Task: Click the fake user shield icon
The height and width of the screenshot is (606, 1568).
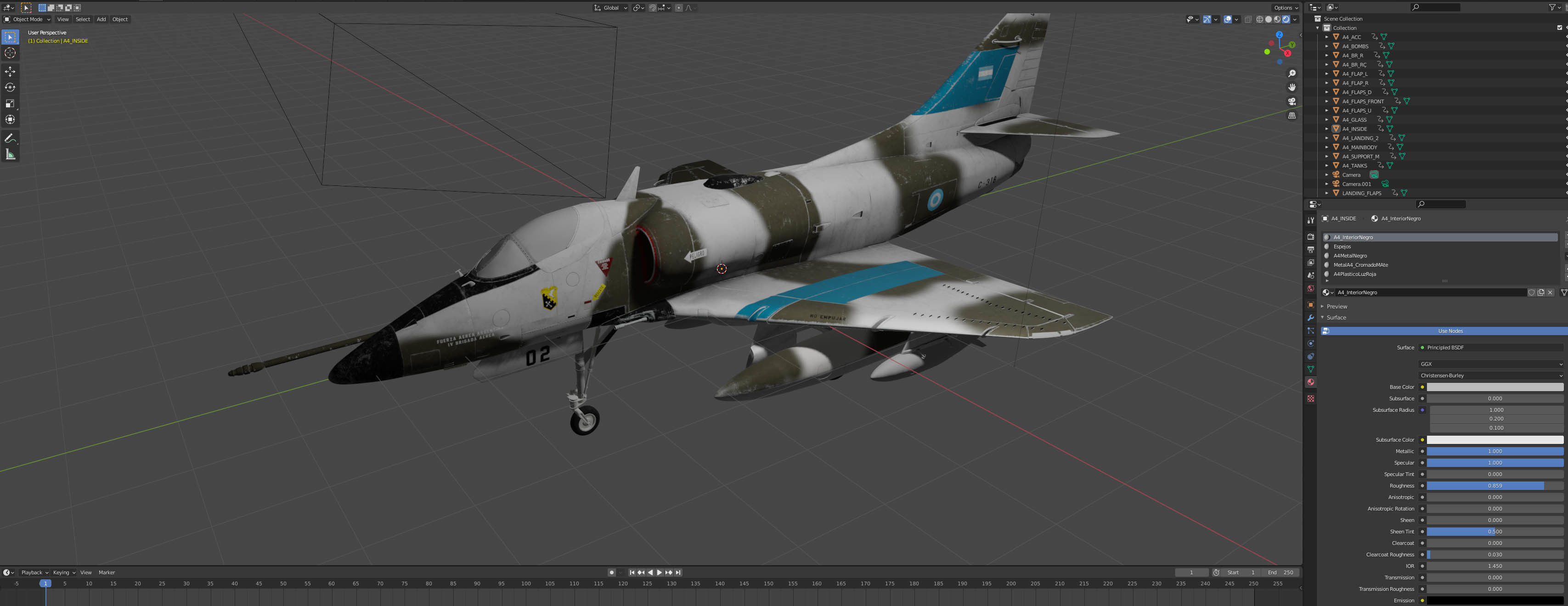Action: point(1531,292)
